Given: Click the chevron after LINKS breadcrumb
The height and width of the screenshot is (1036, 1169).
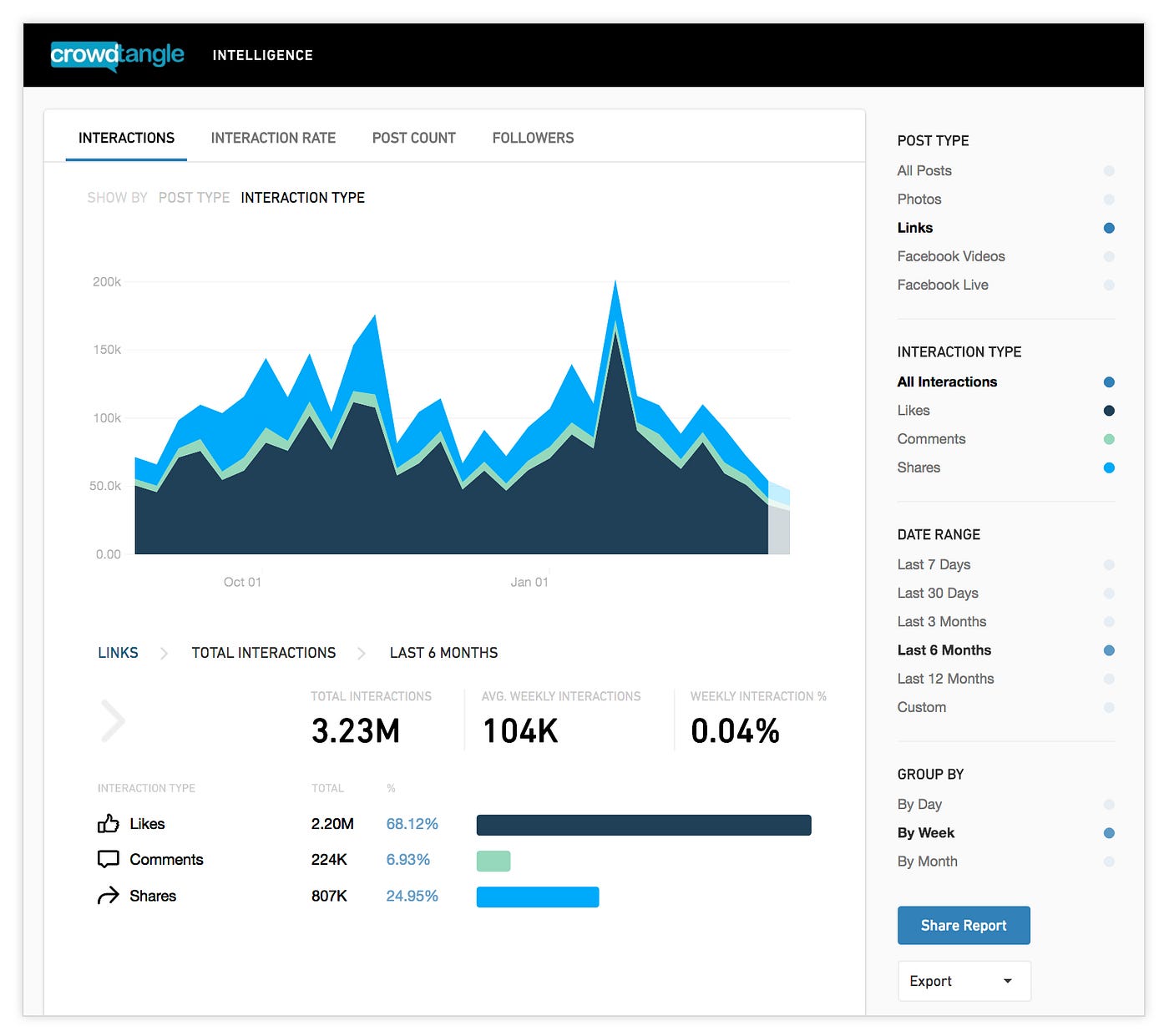Looking at the screenshot, I should (164, 653).
